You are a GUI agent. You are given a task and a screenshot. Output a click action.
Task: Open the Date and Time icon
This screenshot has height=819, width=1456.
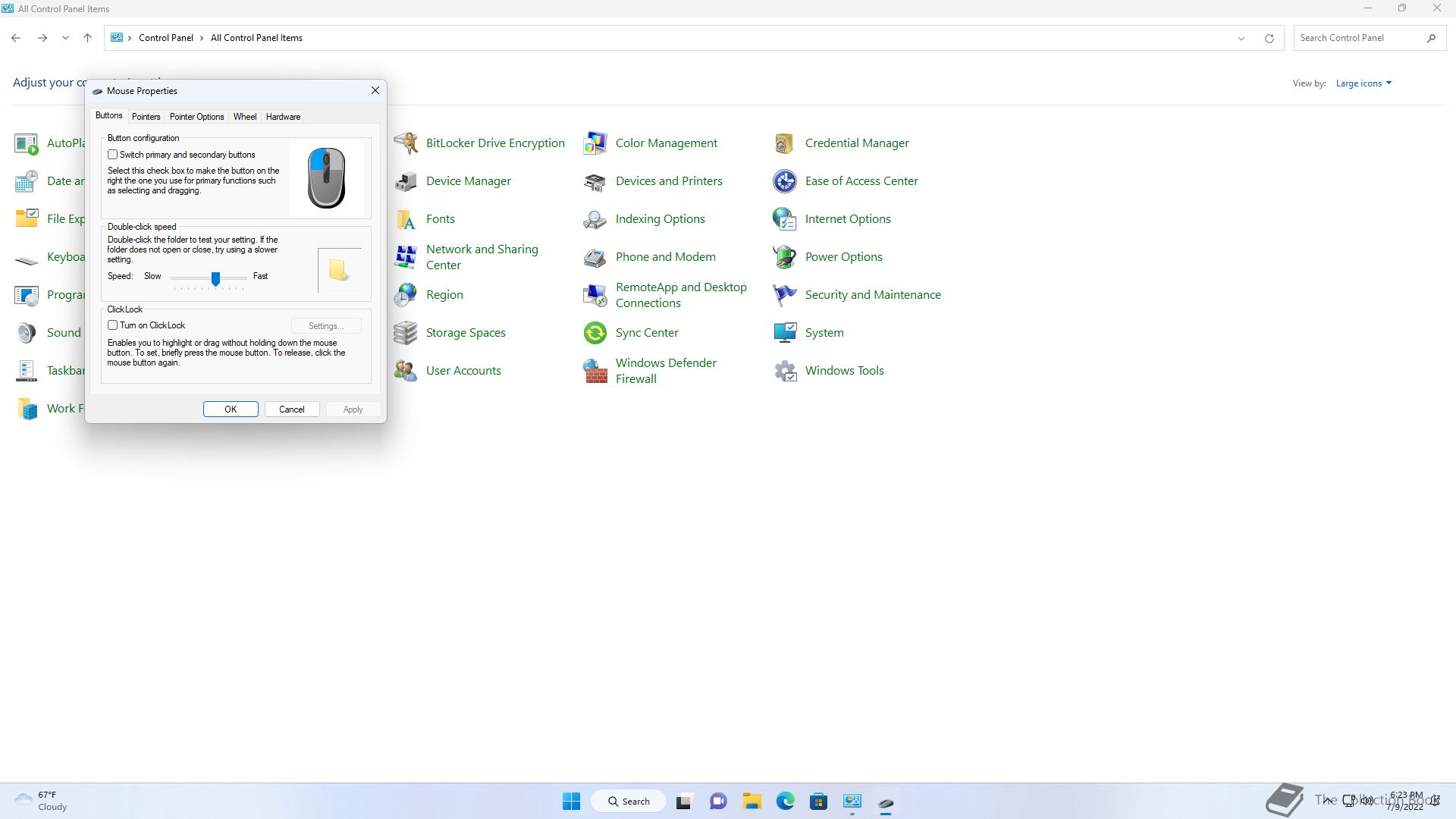pos(27,180)
